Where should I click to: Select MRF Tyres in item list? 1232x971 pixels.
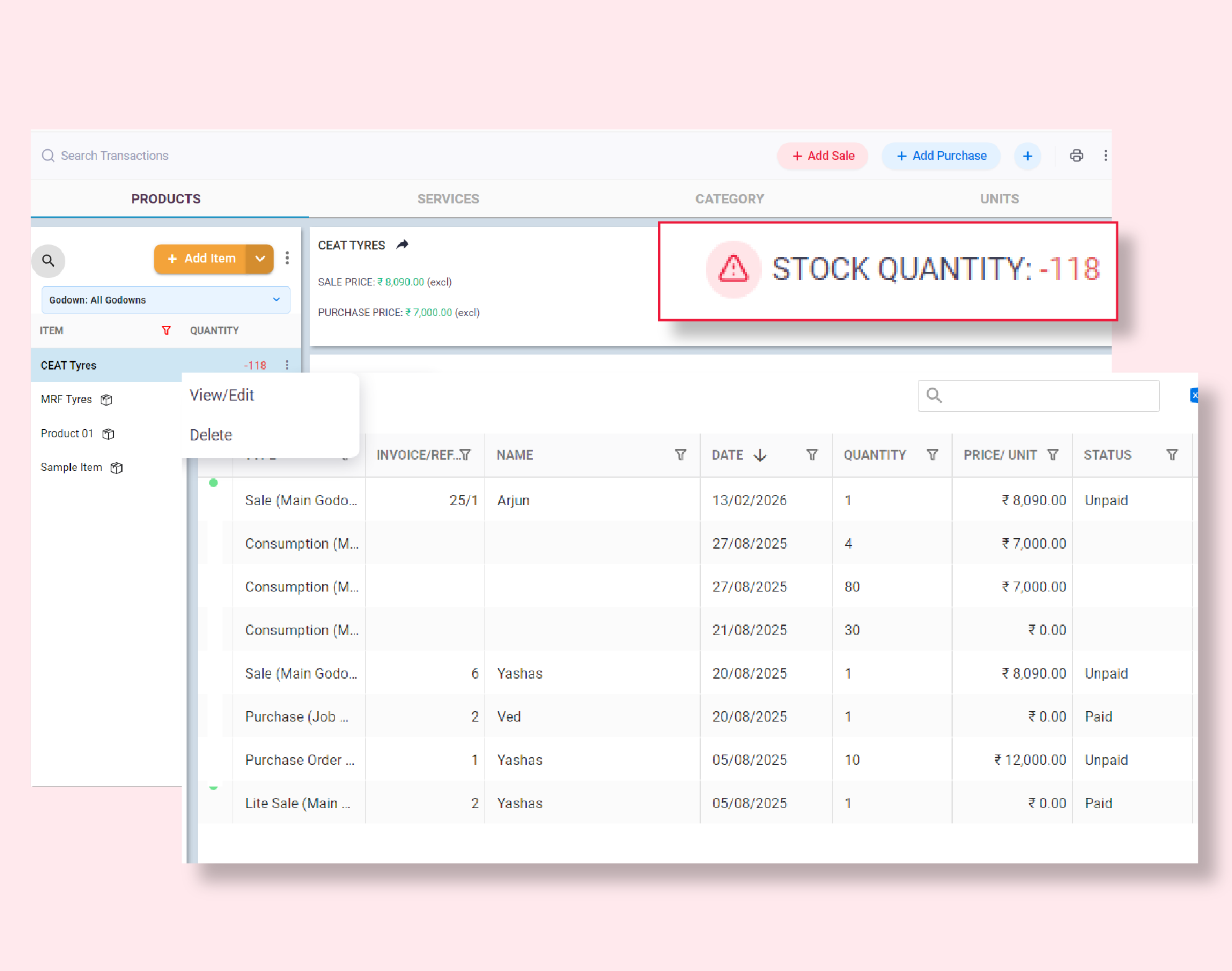pyautogui.click(x=67, y=399)
